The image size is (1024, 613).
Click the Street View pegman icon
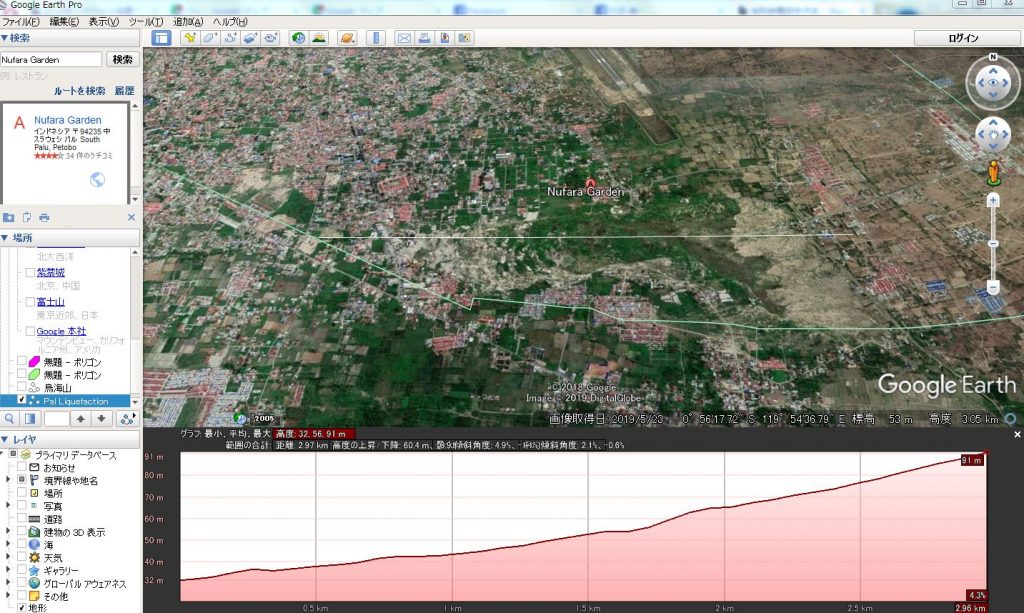[x=993, y=172]
